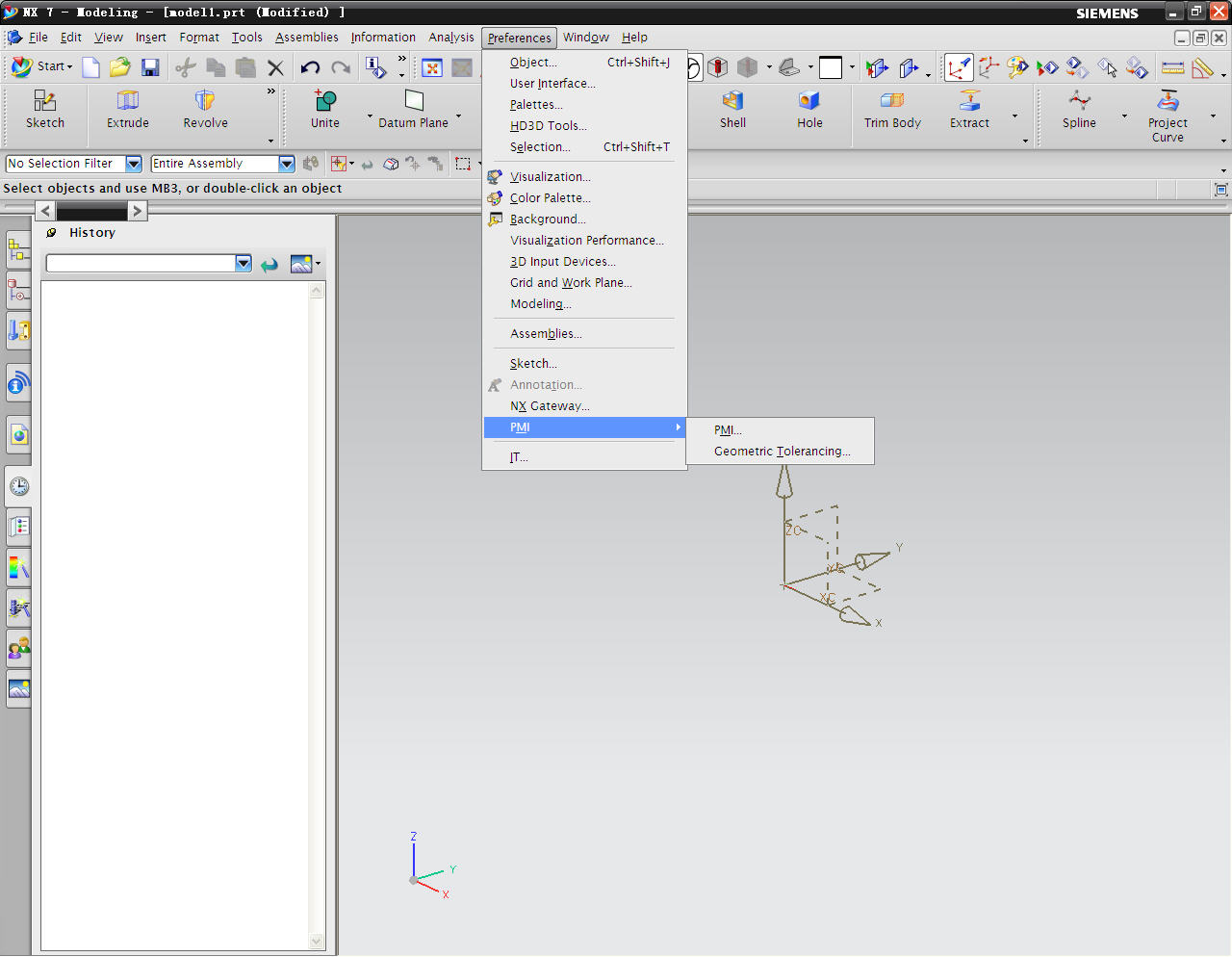Click the Sketch tool icon
Screen dimensions: 1232x957
pos(45,109)
